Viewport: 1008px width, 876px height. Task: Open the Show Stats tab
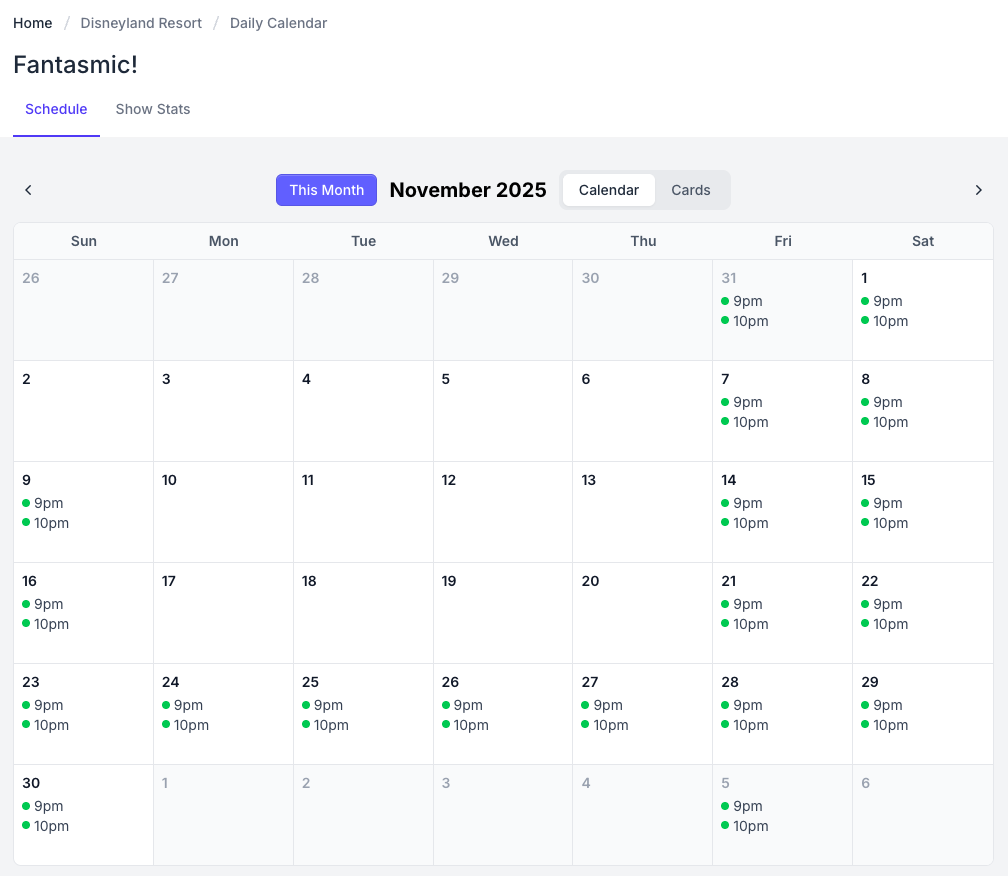coord(153,109)
